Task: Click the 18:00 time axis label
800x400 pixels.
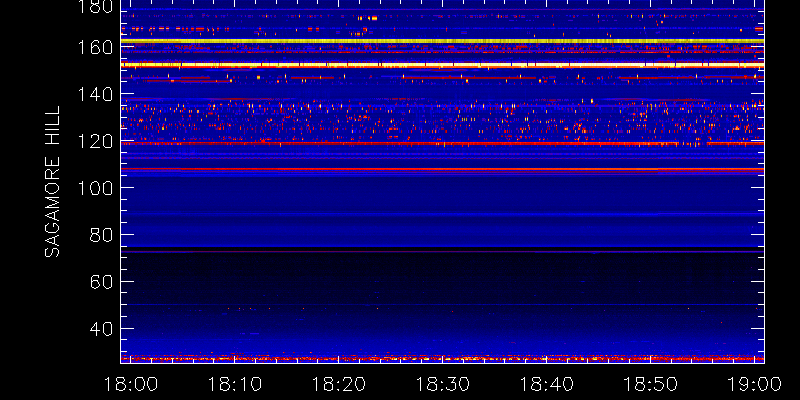Action: pos(131,384)
